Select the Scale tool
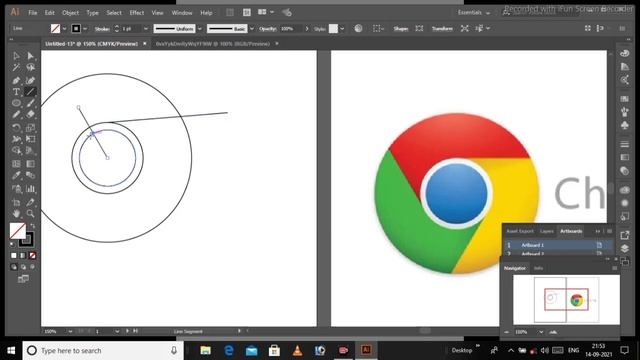 tap(31, 128)
